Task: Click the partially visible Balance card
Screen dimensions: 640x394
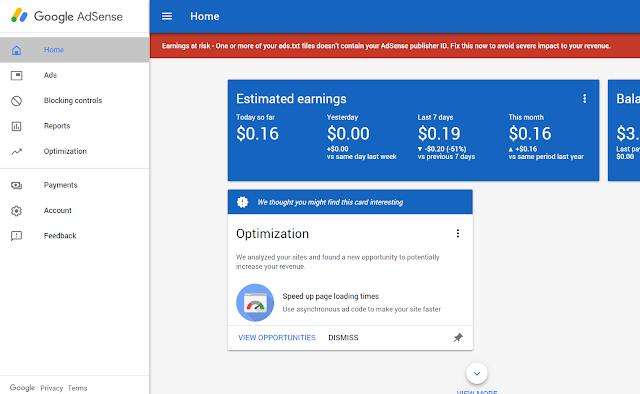Action: (x=624, y=130)
